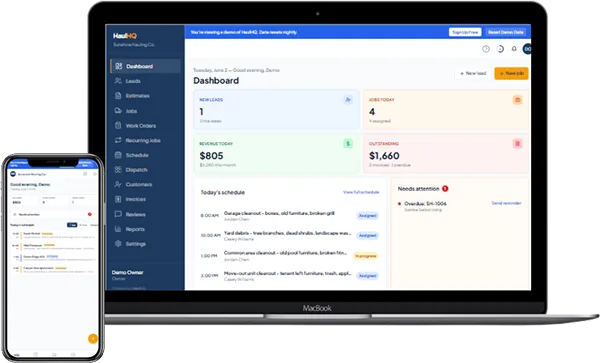Click the New lead button
This screenshot has height=363, width=600.
[x=473, y=73]
